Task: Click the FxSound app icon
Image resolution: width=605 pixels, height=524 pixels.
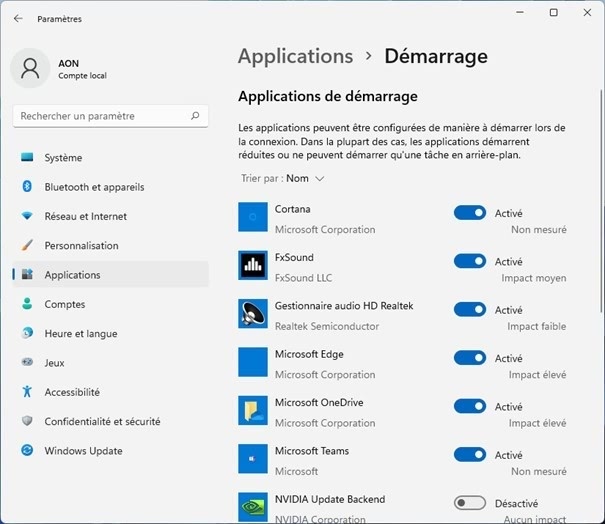Action: coord(253,265)
